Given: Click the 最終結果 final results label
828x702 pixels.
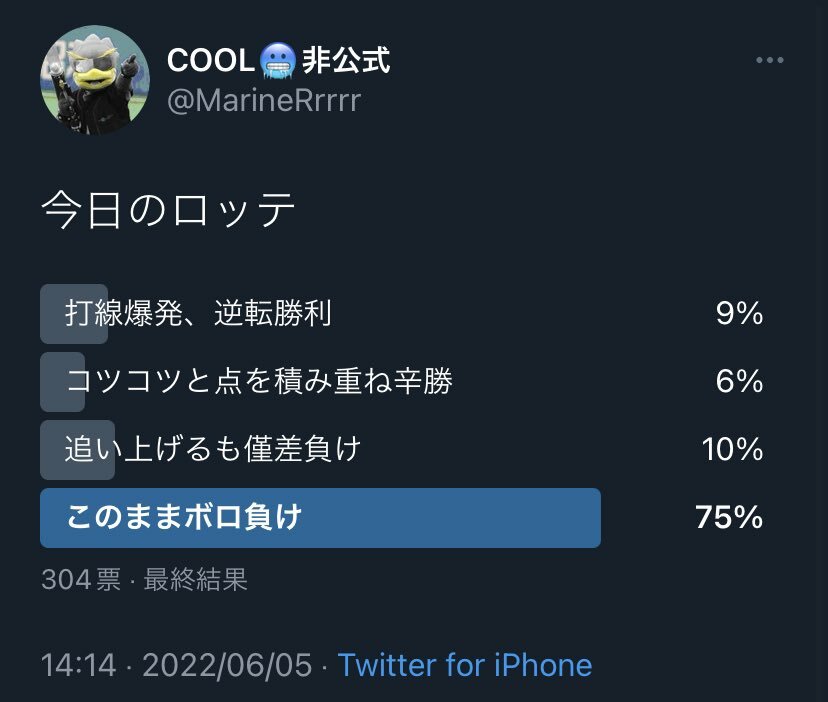Looking at the screenshot, I should (196, 580).
